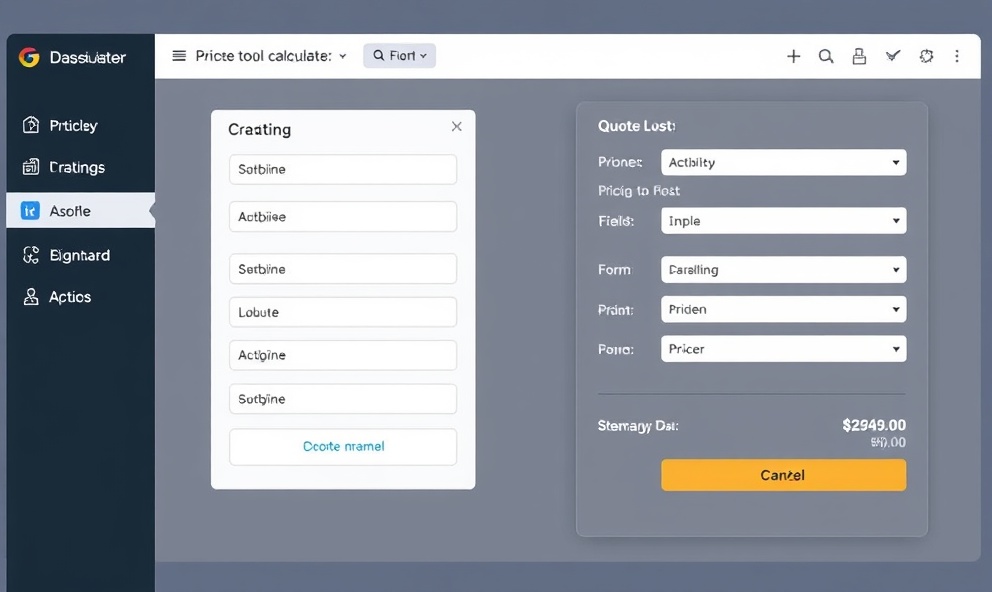Select the Eignhard sidebar icon
The width and height of the screenshot is (992, 592).
point(30,255)
